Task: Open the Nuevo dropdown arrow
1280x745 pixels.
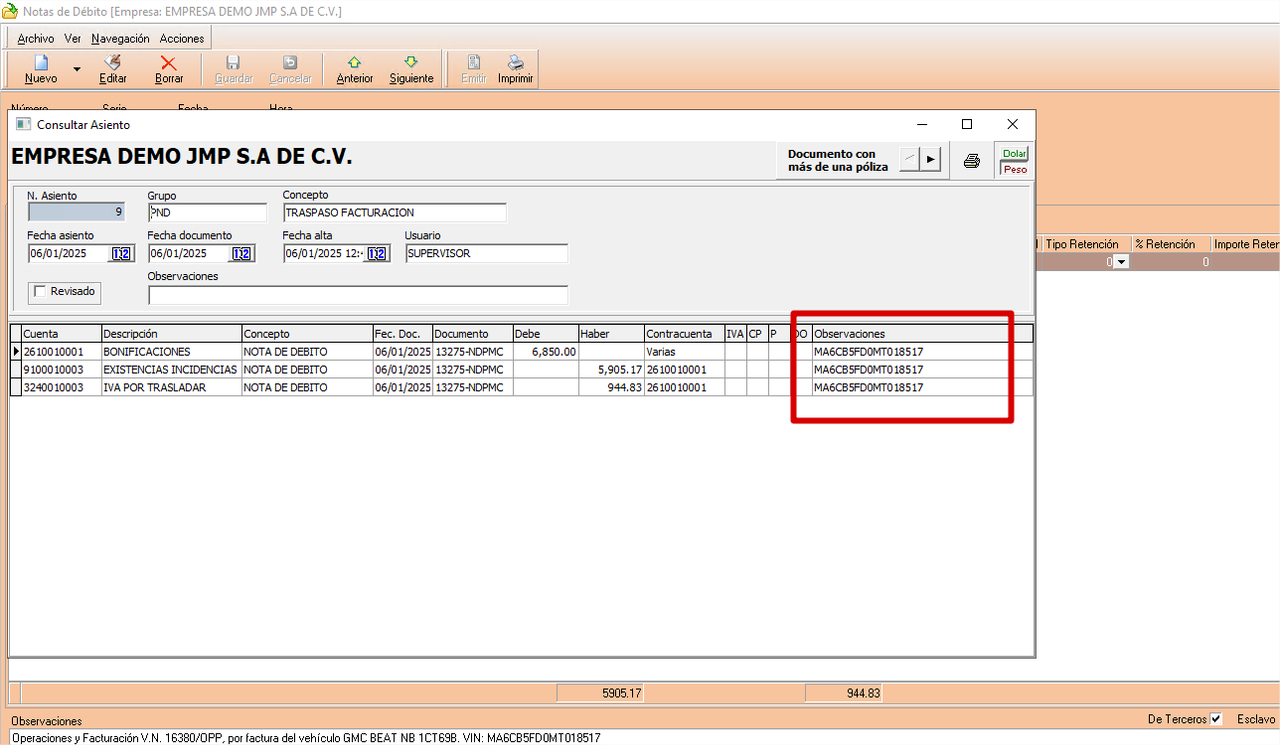Action: [x=77, y=70]
